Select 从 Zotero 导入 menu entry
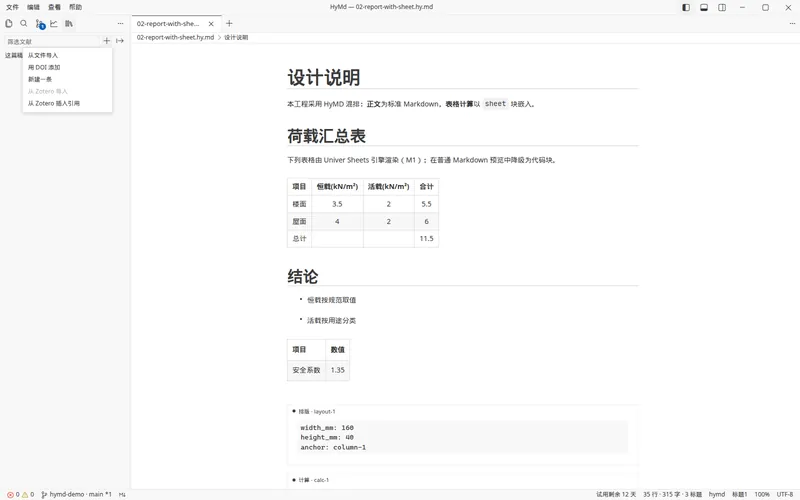The width and height of the screenshot is (800, 500). 67,91
